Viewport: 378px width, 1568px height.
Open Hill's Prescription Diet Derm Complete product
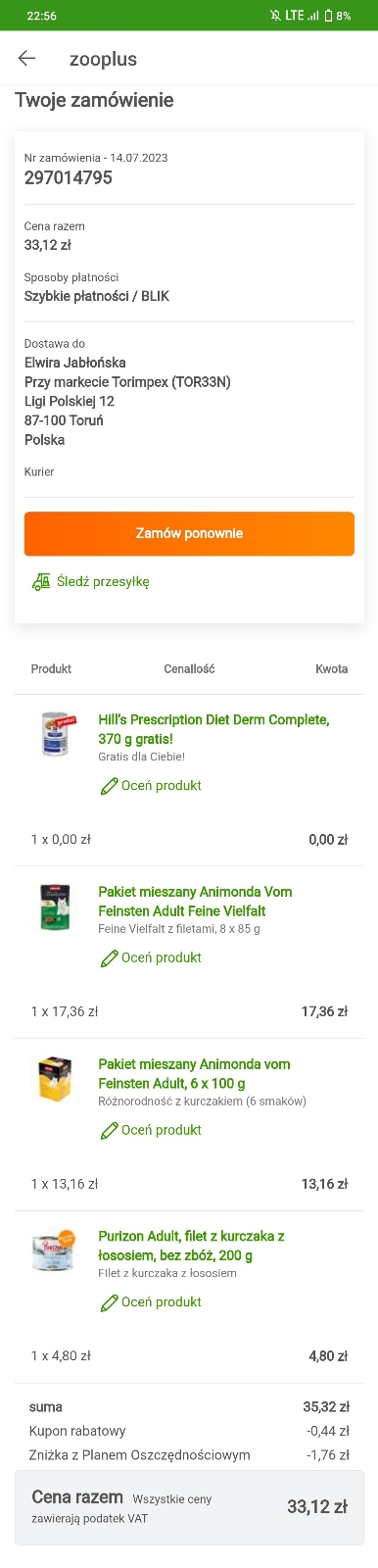point(213,729)
